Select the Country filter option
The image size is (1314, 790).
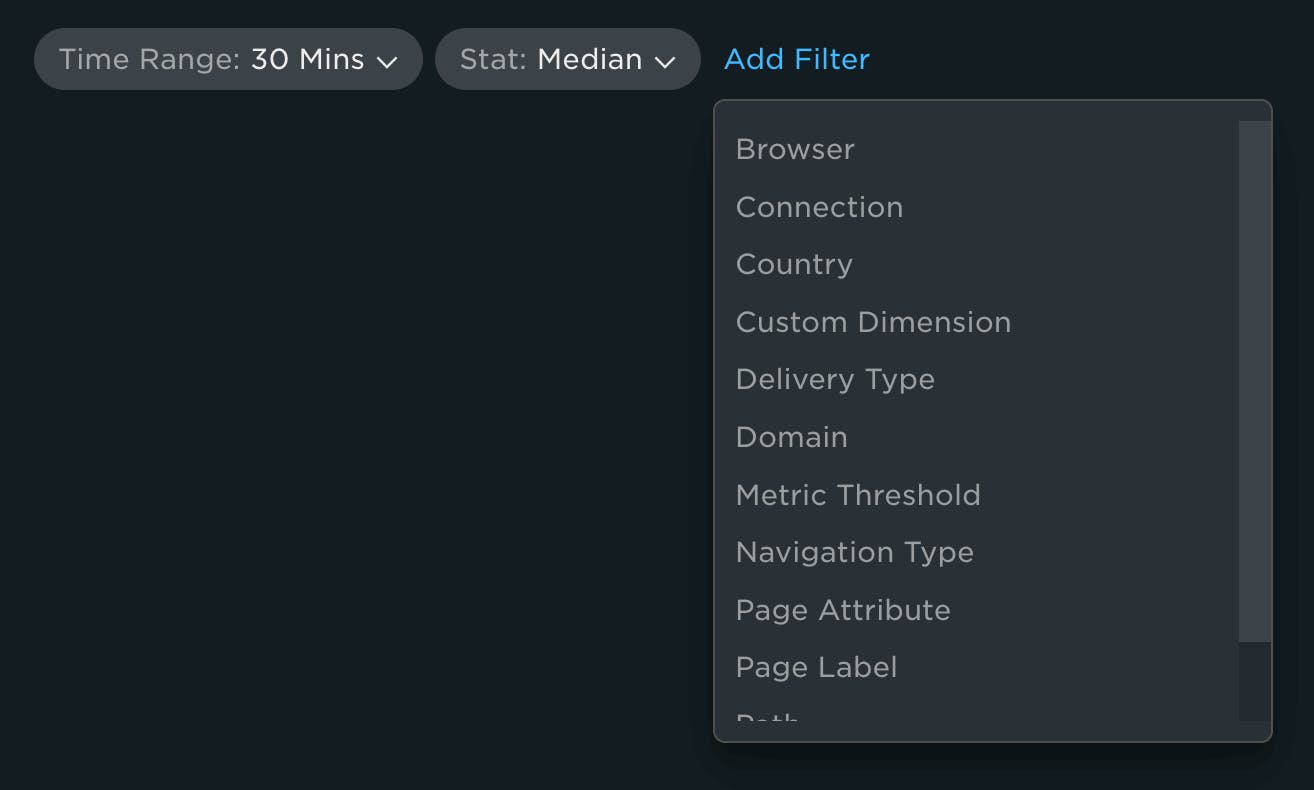(794, 264)
